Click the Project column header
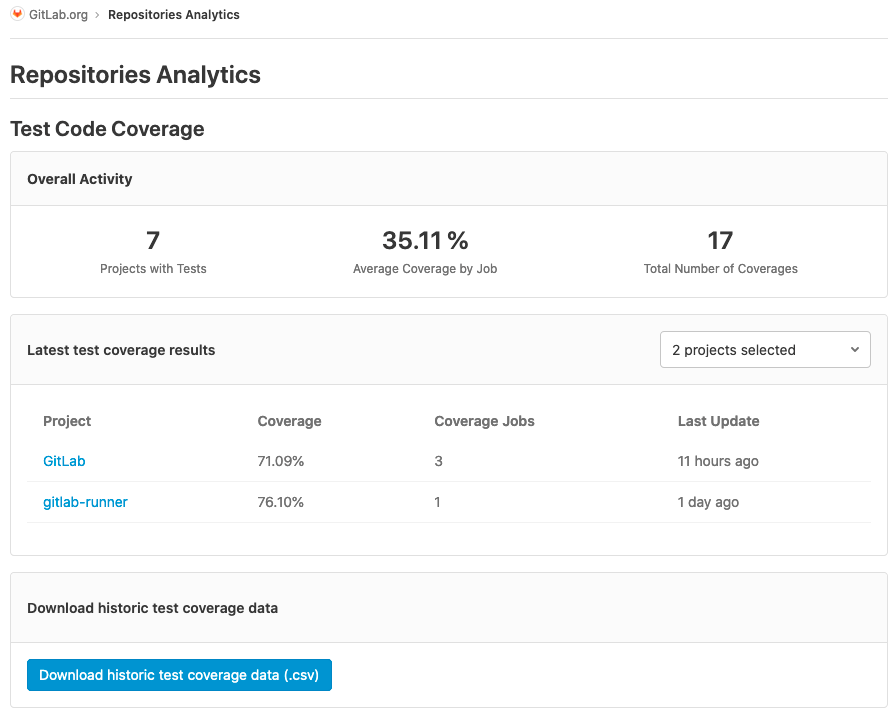The width and height of the screenshot is (896, 719). pyautogui.click(x=67, y=421)
